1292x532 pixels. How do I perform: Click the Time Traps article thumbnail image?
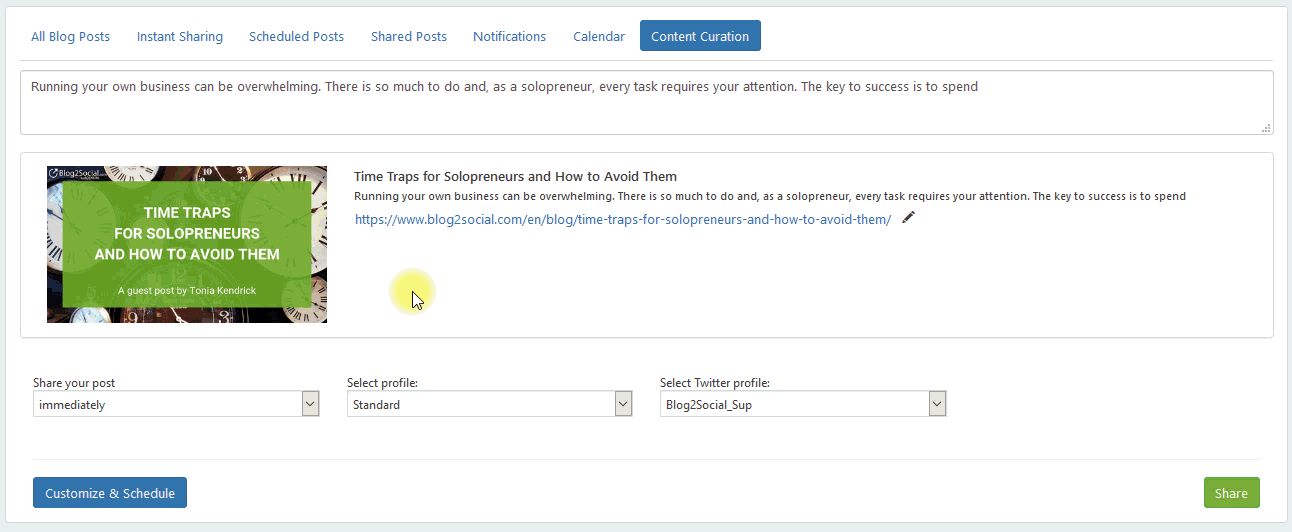pos(187,244)
